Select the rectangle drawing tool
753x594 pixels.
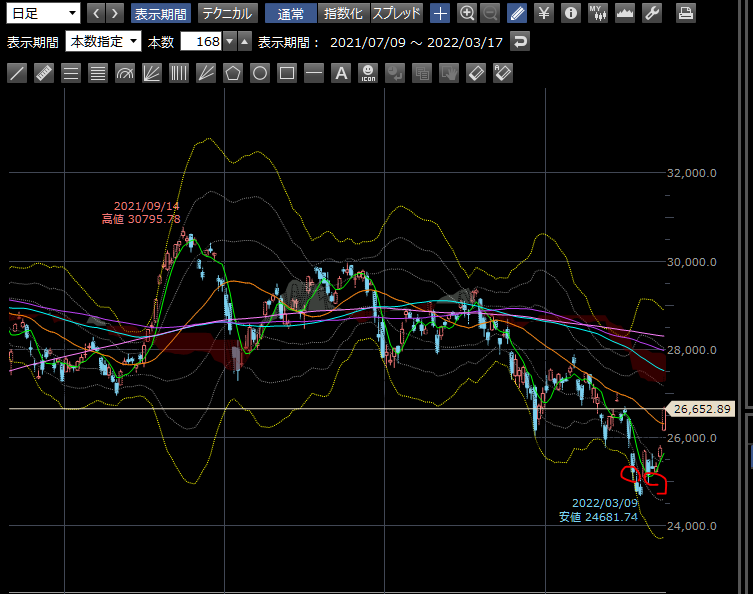[287, 73]
